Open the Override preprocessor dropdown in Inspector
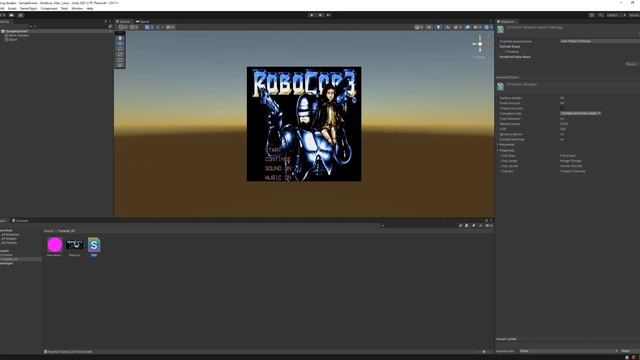Image resolution: width=640 pixels, height=360 pixels. pos(600,41)
